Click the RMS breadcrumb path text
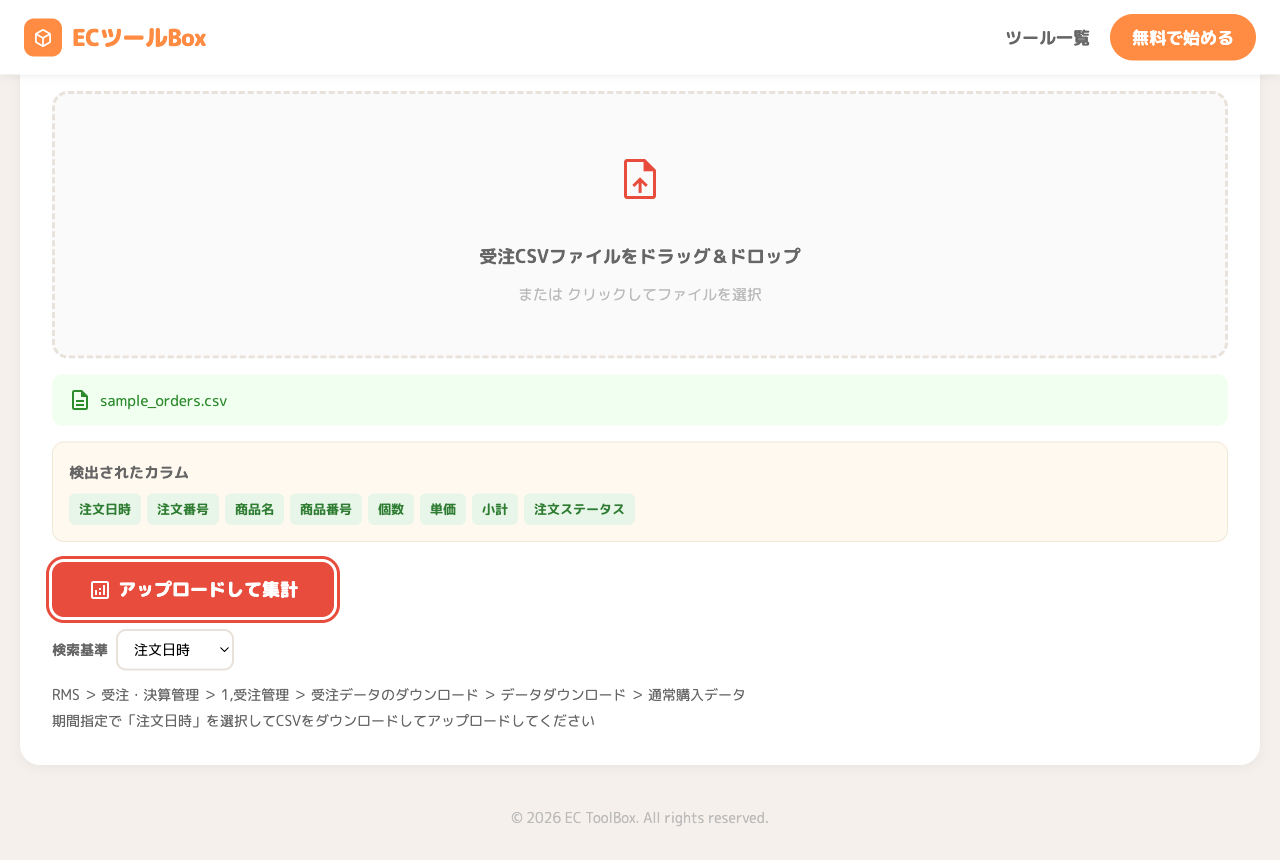This screenshot has width=1280, height=860. coord(399,694)
